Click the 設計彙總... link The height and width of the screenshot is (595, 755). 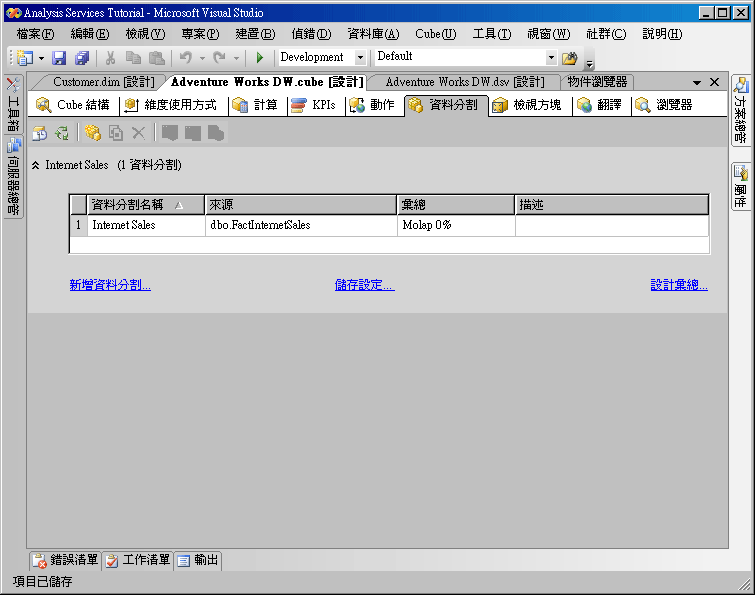point(679,285)
